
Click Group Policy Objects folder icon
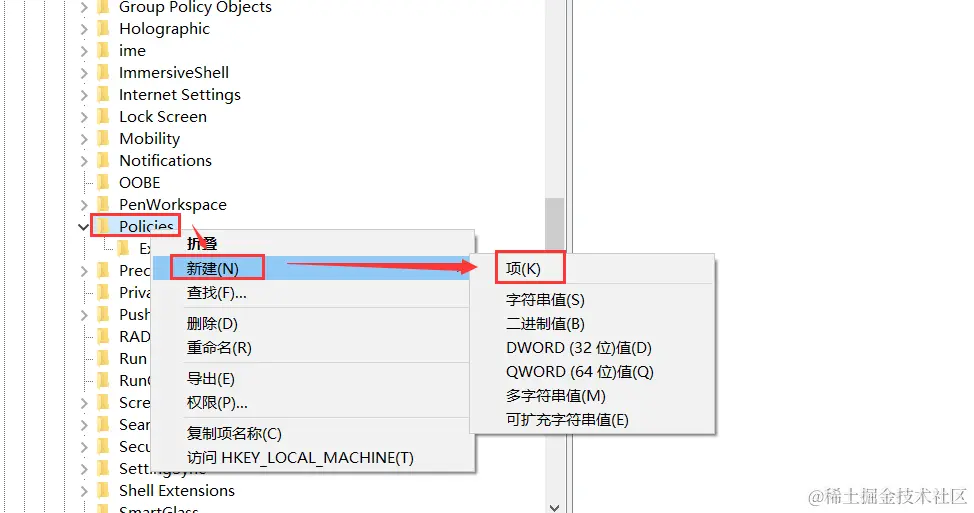pyautogui.click(x=104, y=7)
